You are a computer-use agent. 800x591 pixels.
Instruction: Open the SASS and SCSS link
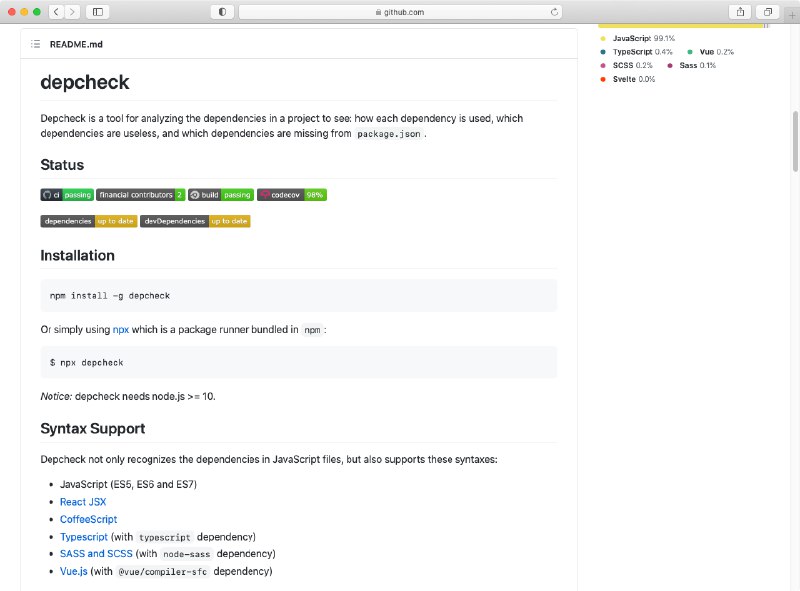click(x=96, y=554)
